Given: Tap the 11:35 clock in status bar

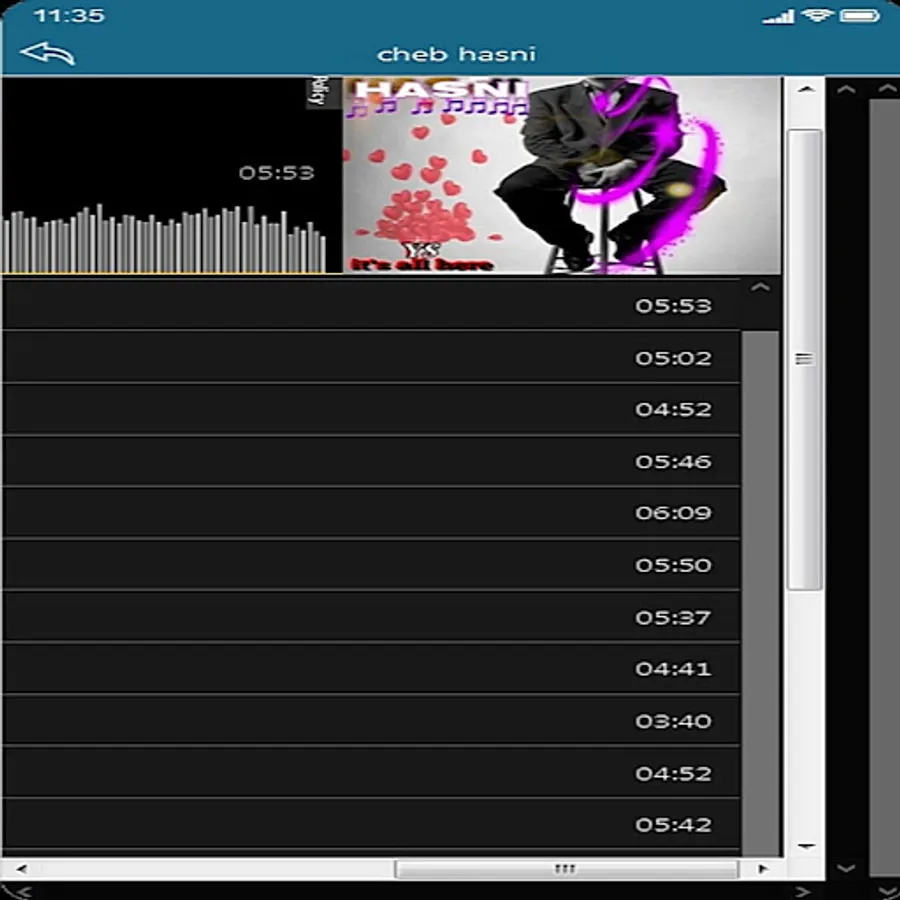Looking at the screenshot, I should pos(69,15).
